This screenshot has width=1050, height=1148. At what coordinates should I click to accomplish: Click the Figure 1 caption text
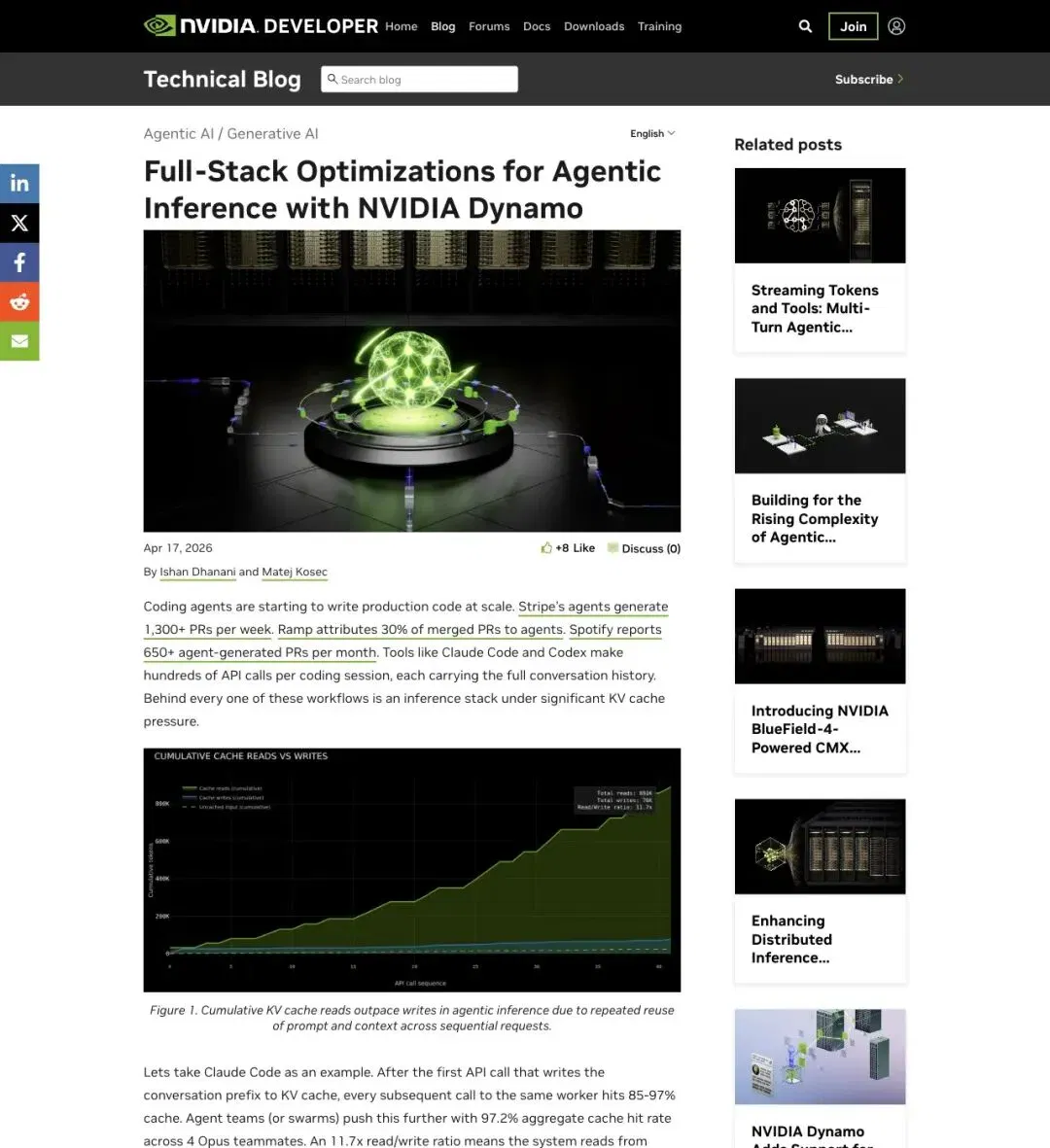click(411, 1018)
